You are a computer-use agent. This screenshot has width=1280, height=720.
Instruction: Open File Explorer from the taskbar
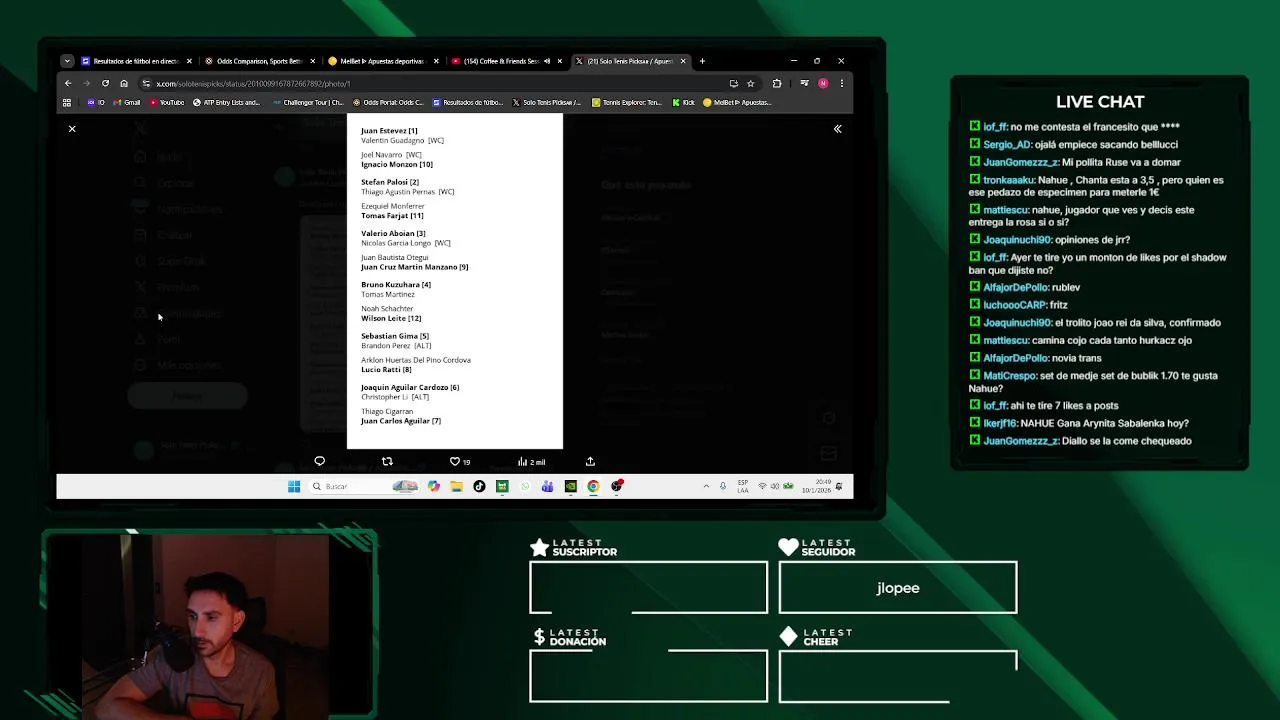456,486
